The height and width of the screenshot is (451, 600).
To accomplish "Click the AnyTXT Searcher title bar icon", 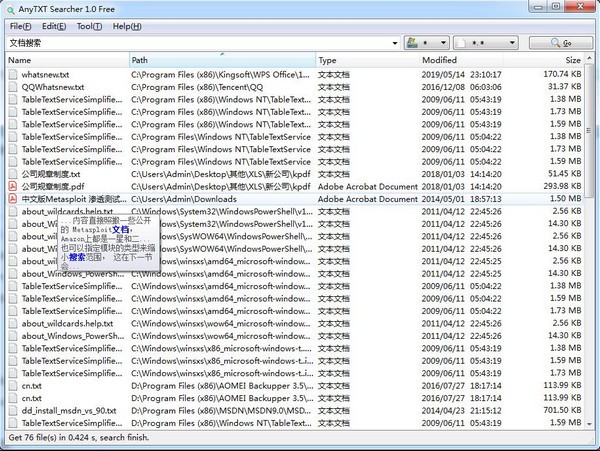I will pyautogui.click(x=11, y=9).
